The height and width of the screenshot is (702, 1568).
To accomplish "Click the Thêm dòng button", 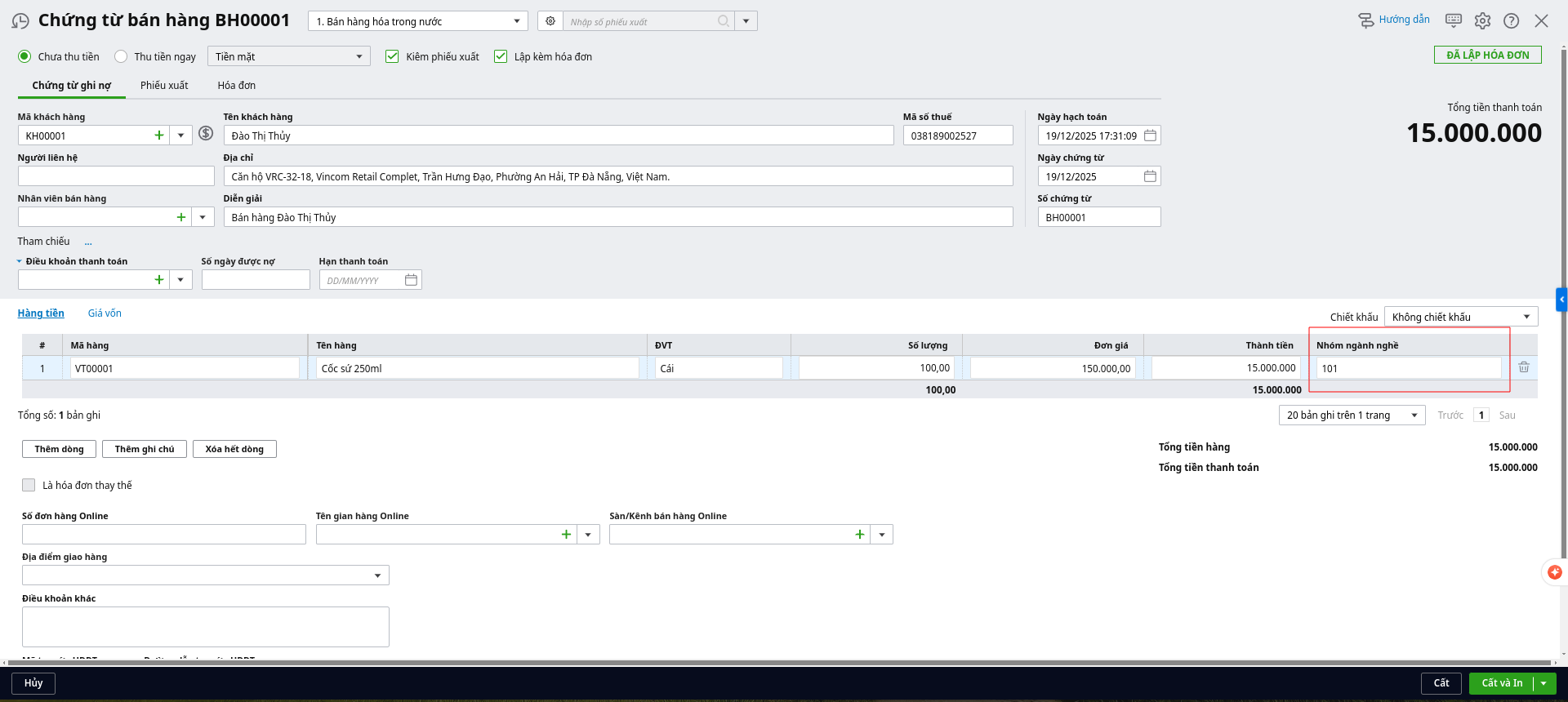I will (59, 449).
